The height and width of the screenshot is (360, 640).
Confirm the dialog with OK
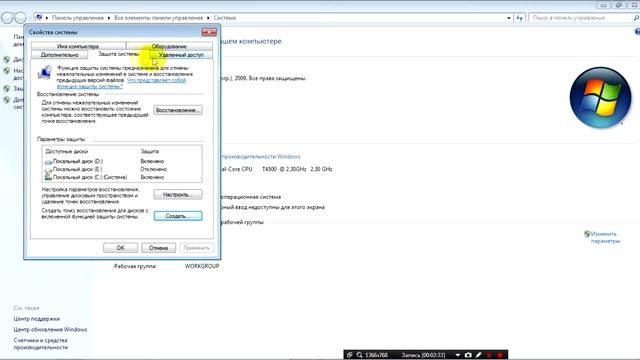(120, 248)
